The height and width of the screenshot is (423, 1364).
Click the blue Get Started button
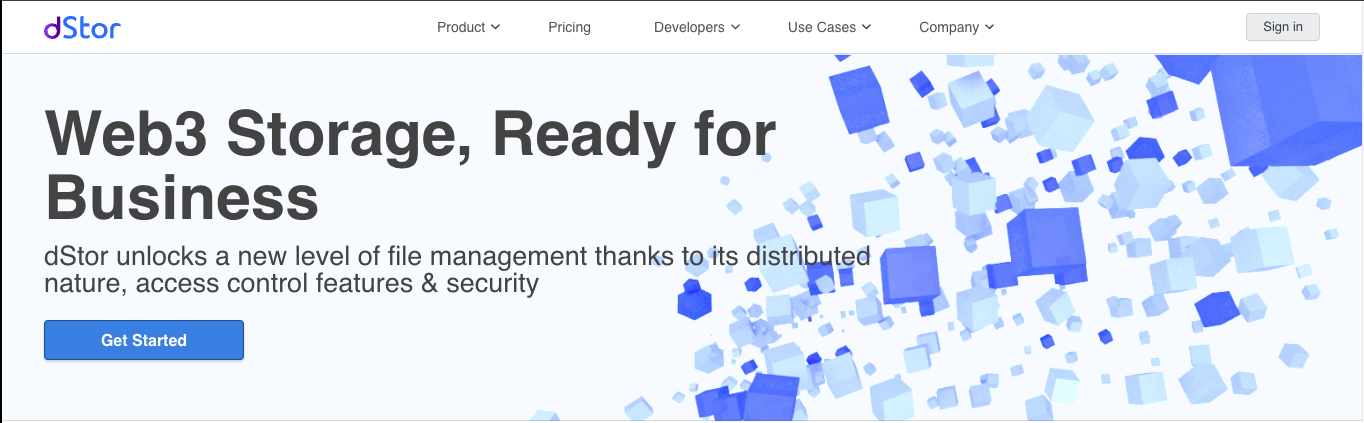coord(144,340)
